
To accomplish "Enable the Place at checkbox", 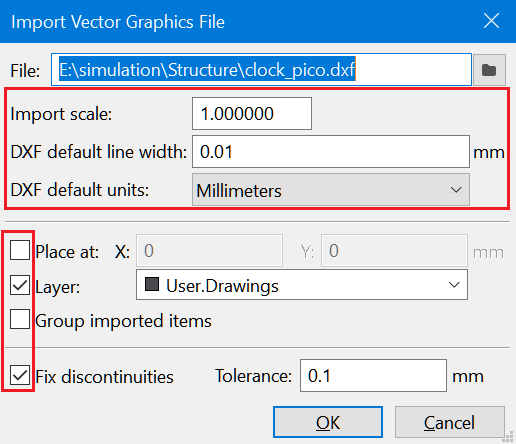I will coord(20,250).
